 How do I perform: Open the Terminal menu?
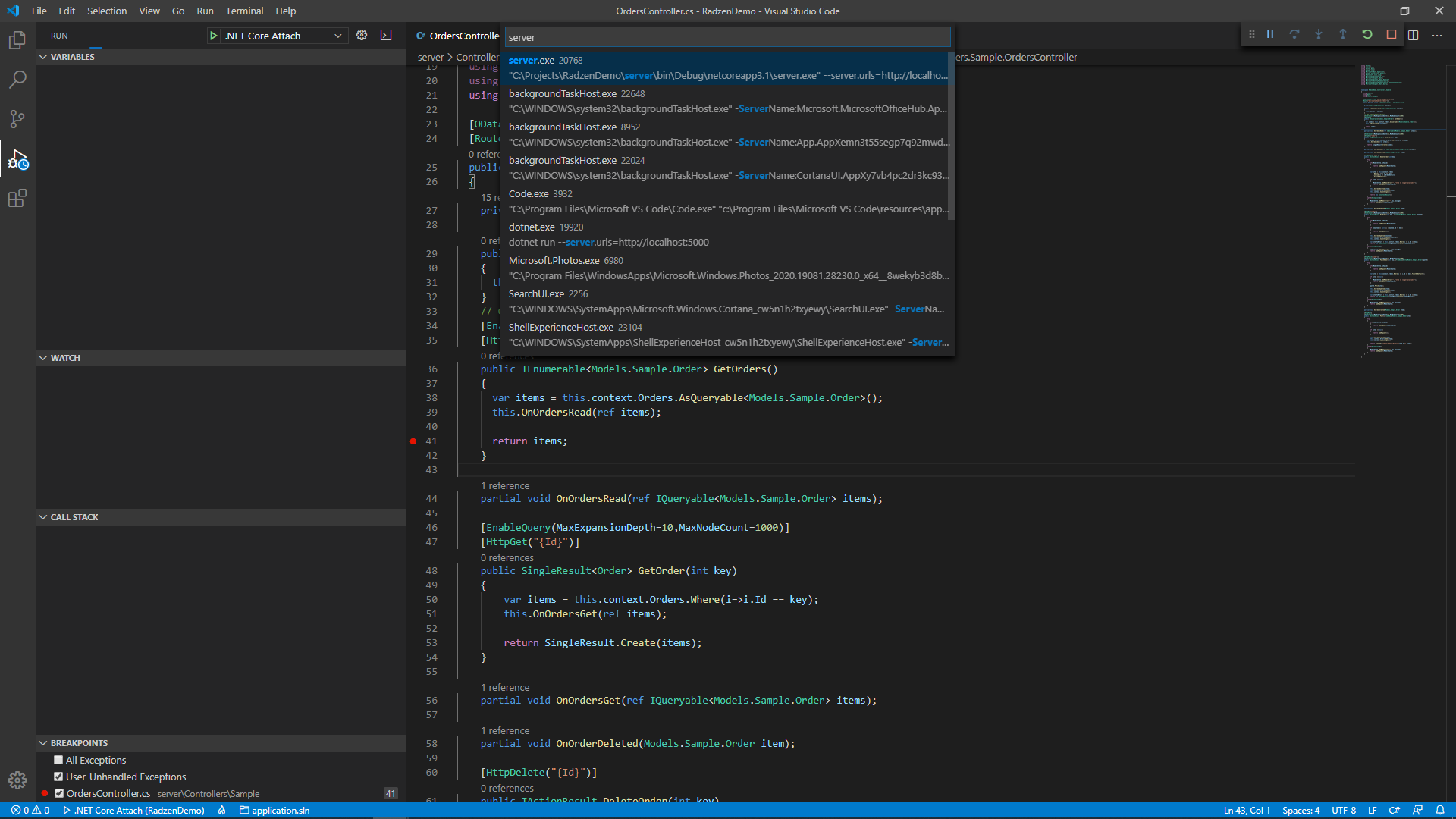click(x=244, y=11)
